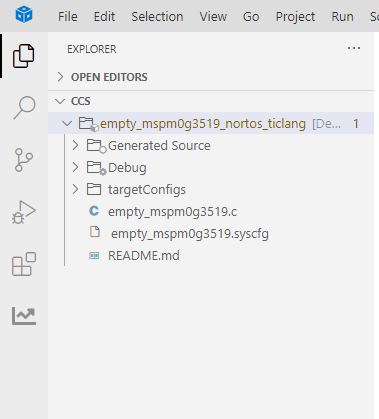The width and height of the screenshot is (379, 419).
Task: Expand the OPEN EDITORS section chevron
Action: (60, 77)
